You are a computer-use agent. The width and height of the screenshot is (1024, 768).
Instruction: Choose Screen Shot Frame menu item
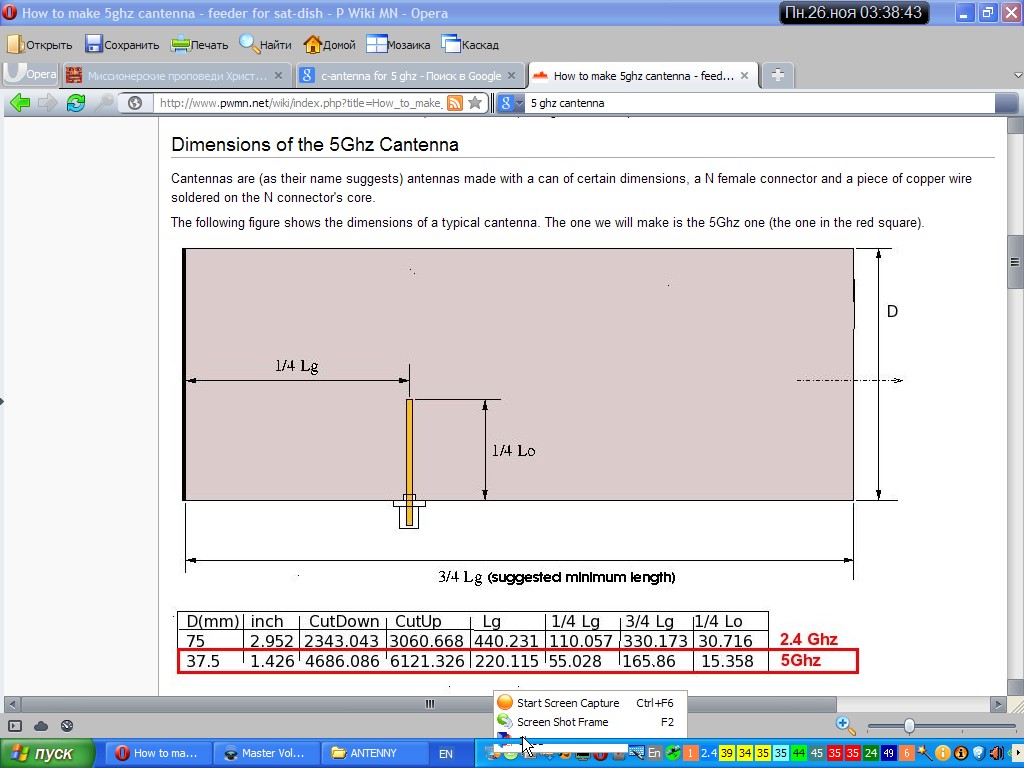point(562,722)
